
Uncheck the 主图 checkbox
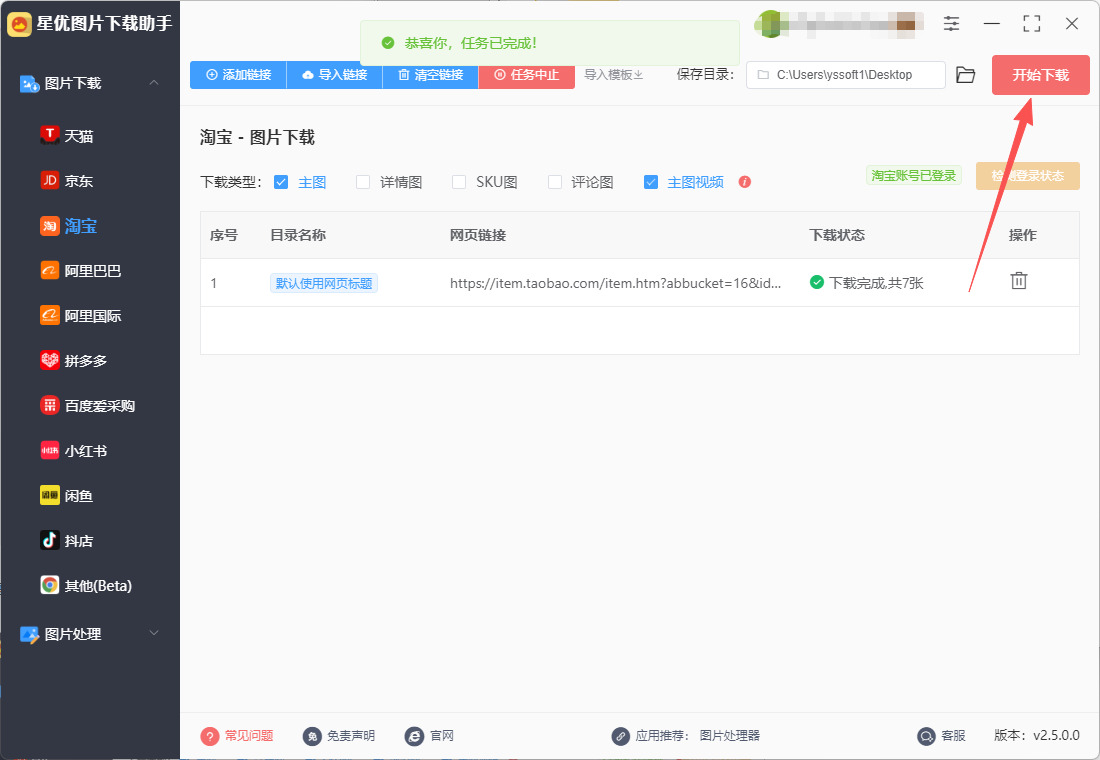point(281,182)
